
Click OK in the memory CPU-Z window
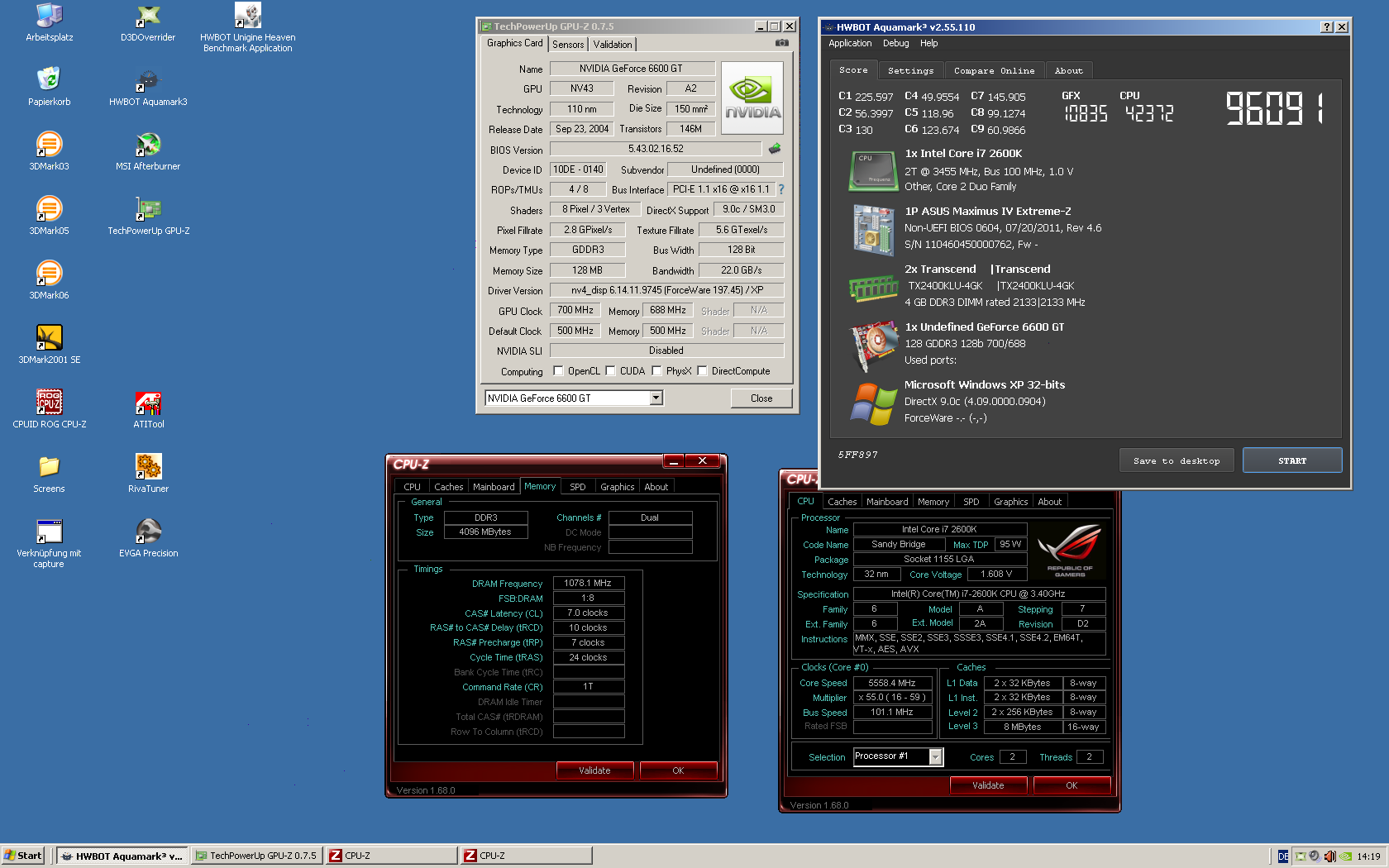pyautogui.click(x=678, y=770)
